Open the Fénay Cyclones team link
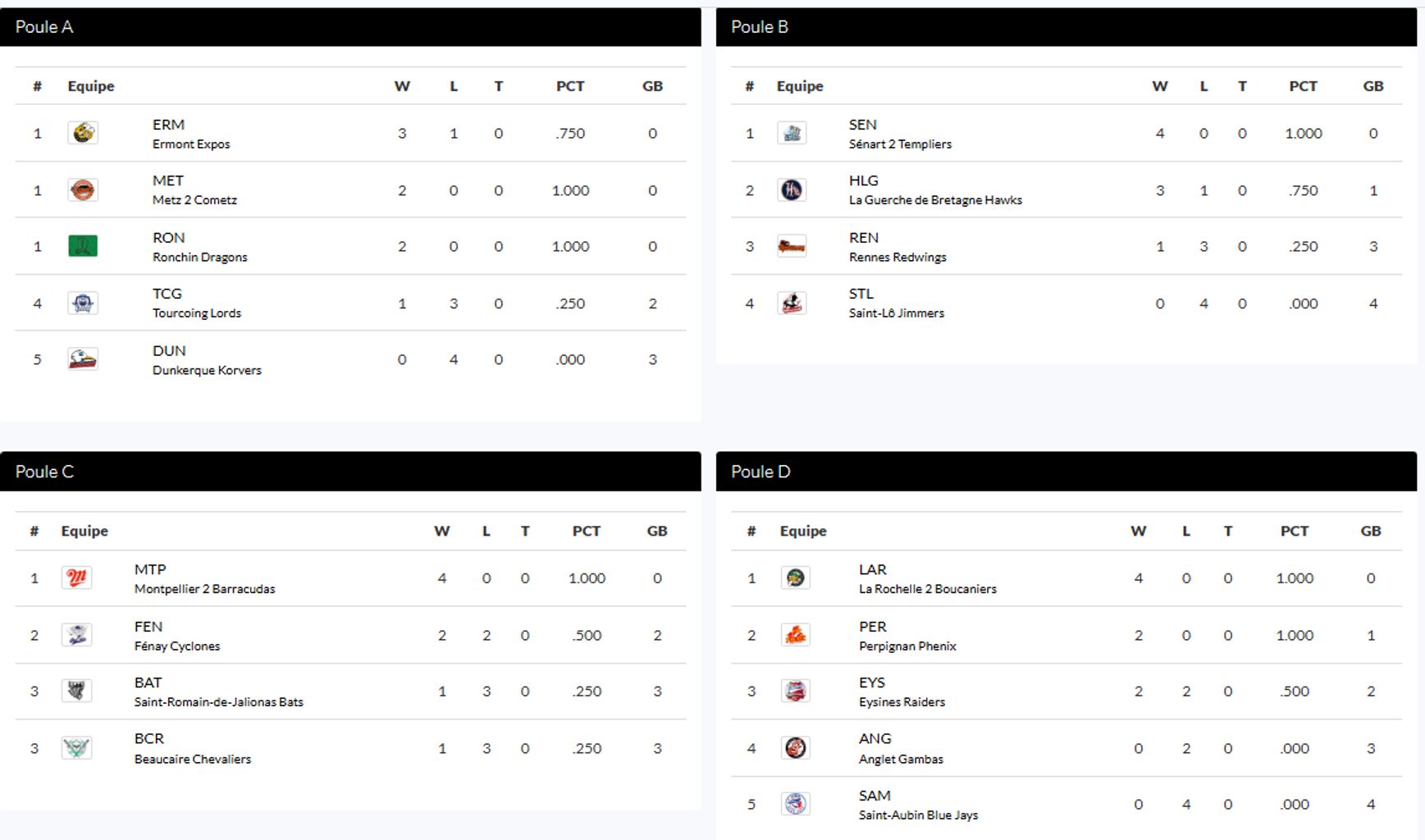This screenshot has width=1425, height=840. click(x=177, y=646)
